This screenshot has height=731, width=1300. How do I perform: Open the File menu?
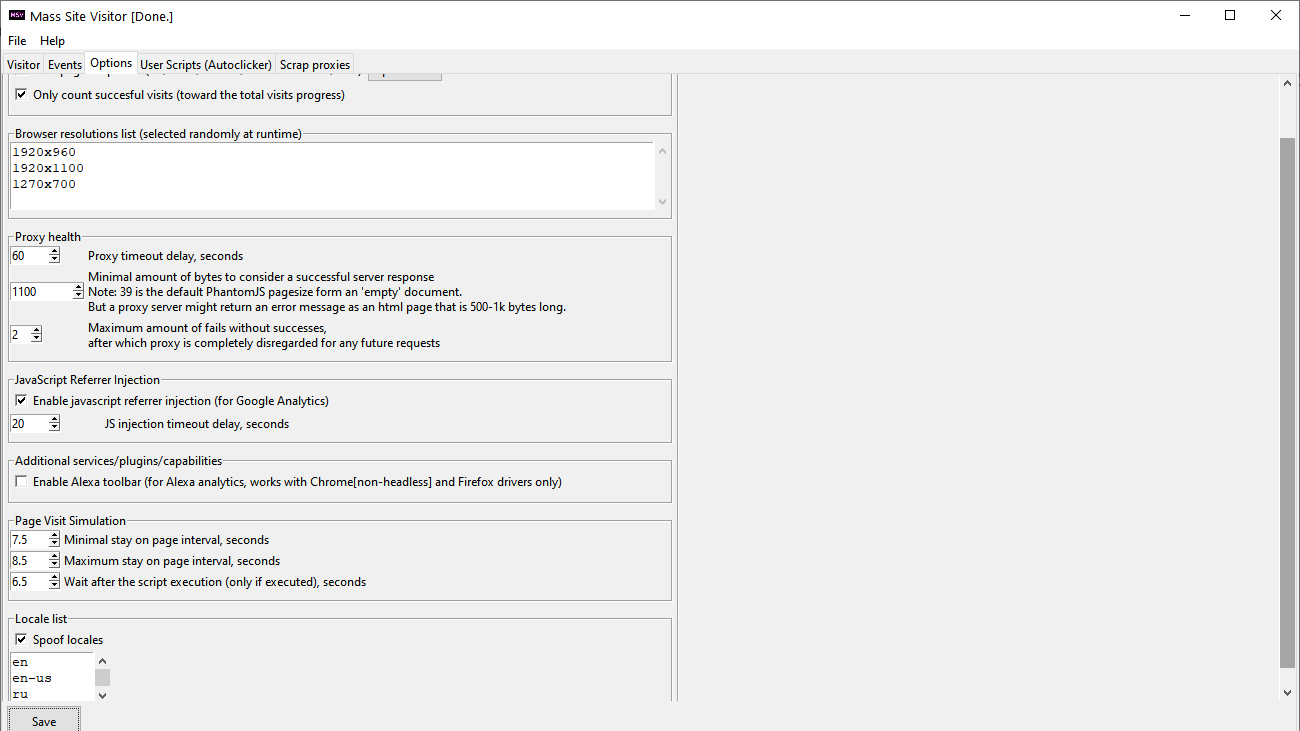coord(17,41)
